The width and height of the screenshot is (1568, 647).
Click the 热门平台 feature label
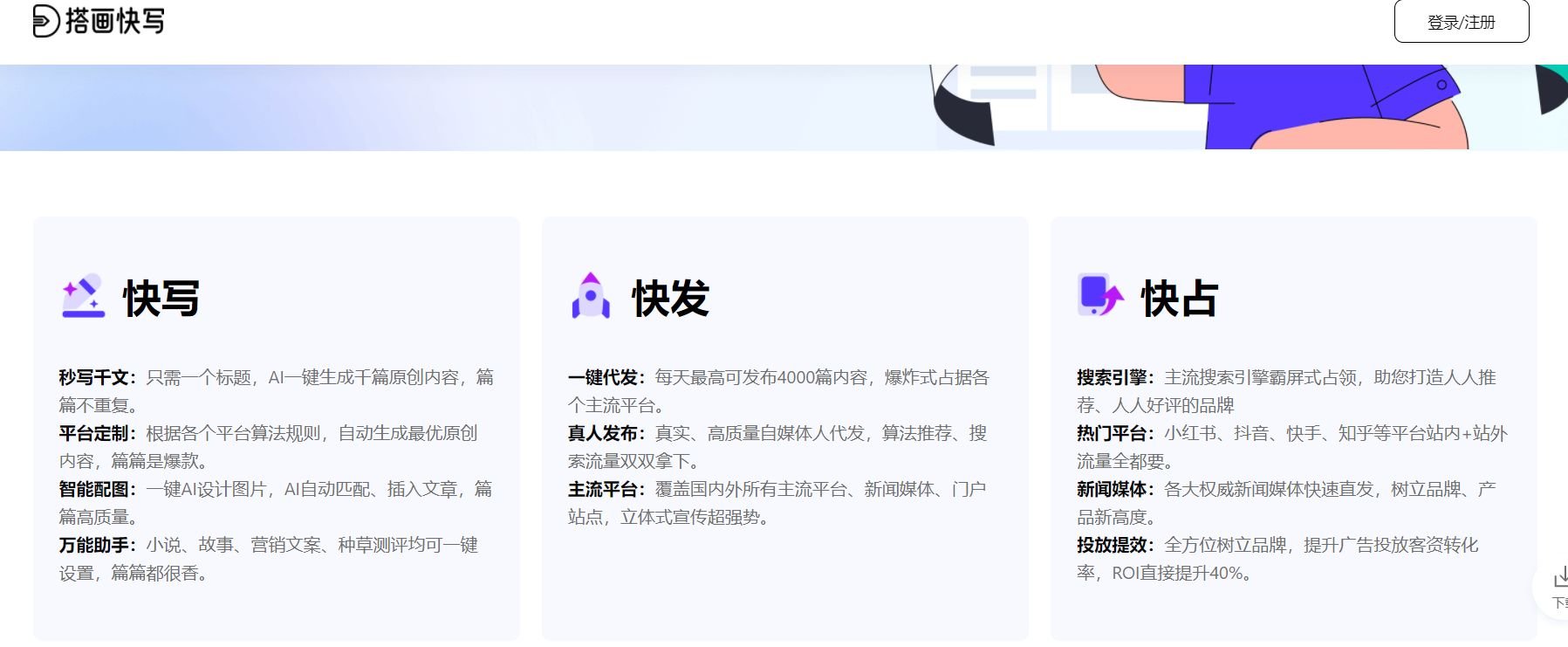click(x=1112, y=433)
